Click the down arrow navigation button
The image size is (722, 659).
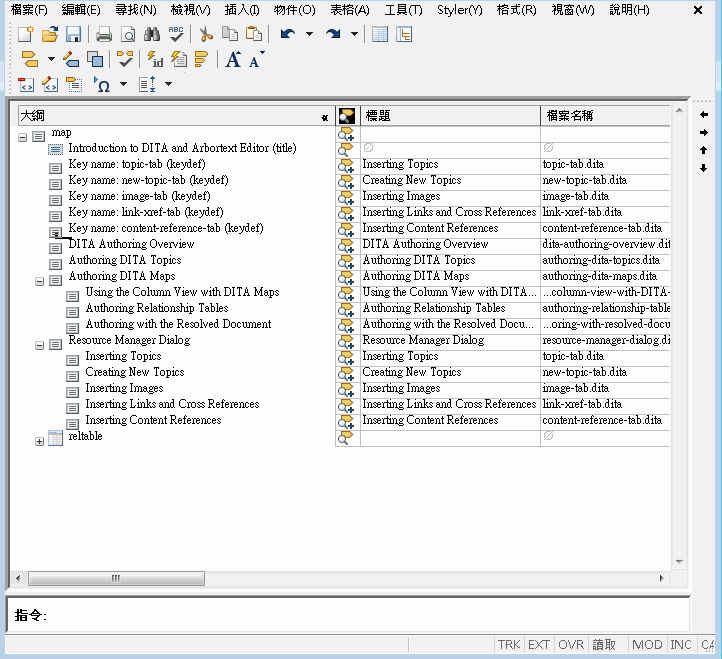704,168
